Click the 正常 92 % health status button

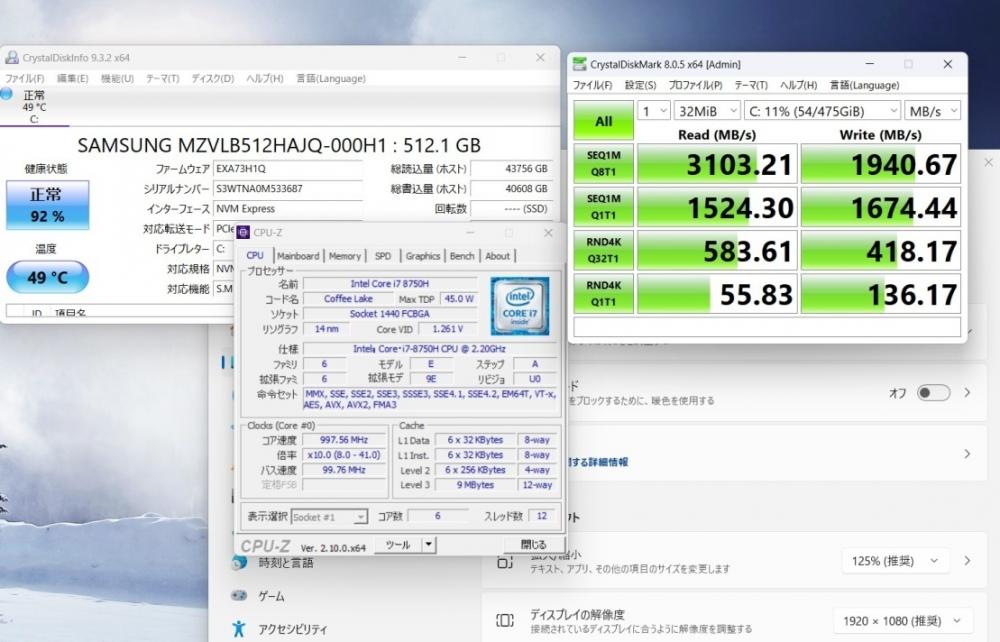47,205
